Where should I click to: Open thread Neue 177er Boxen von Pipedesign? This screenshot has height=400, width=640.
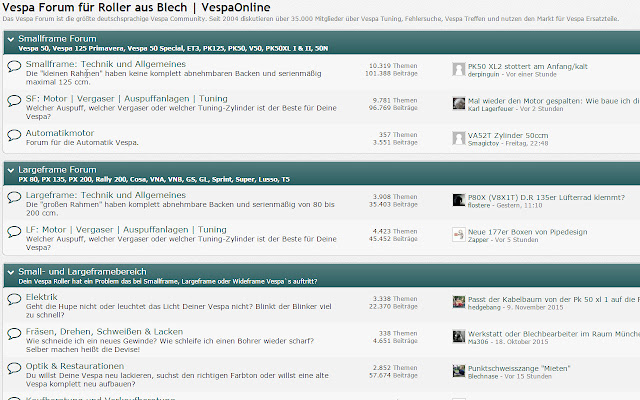point(527,232)
